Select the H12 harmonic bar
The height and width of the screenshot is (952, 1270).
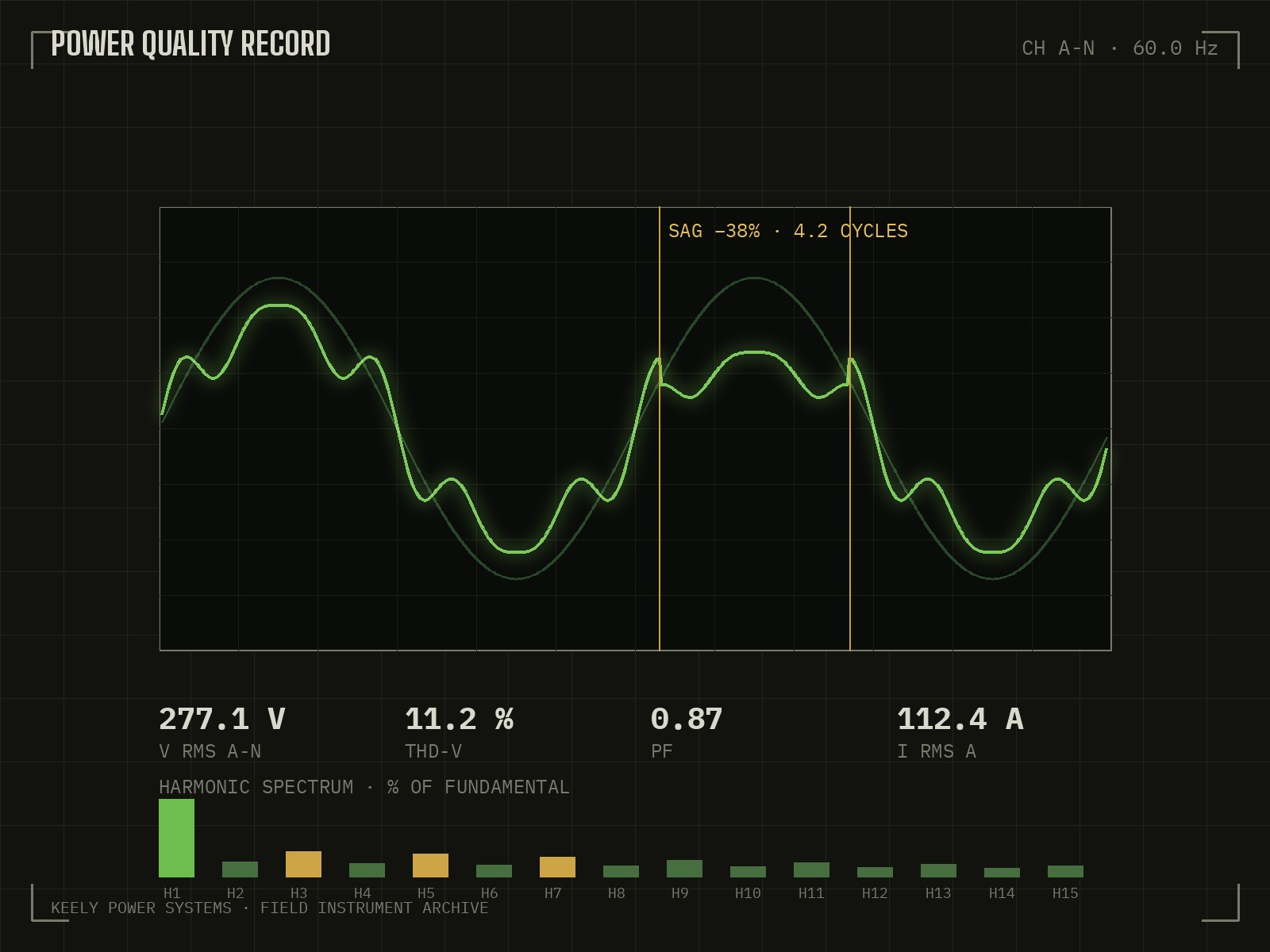[875, 872]
